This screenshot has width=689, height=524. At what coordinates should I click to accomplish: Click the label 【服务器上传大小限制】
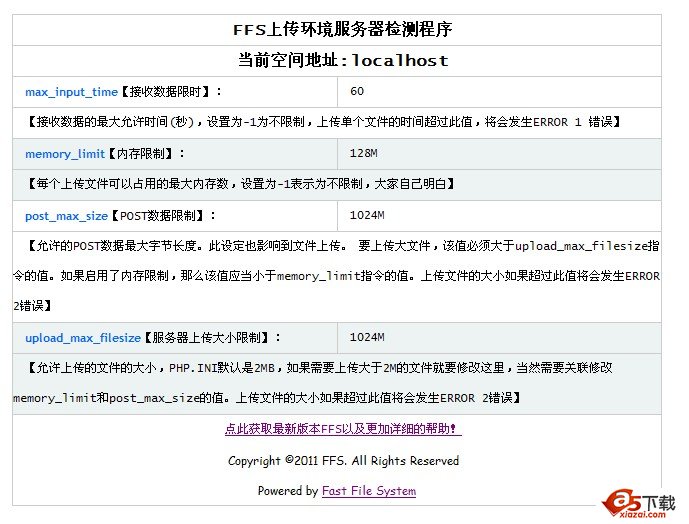click(x=207, y=337)
